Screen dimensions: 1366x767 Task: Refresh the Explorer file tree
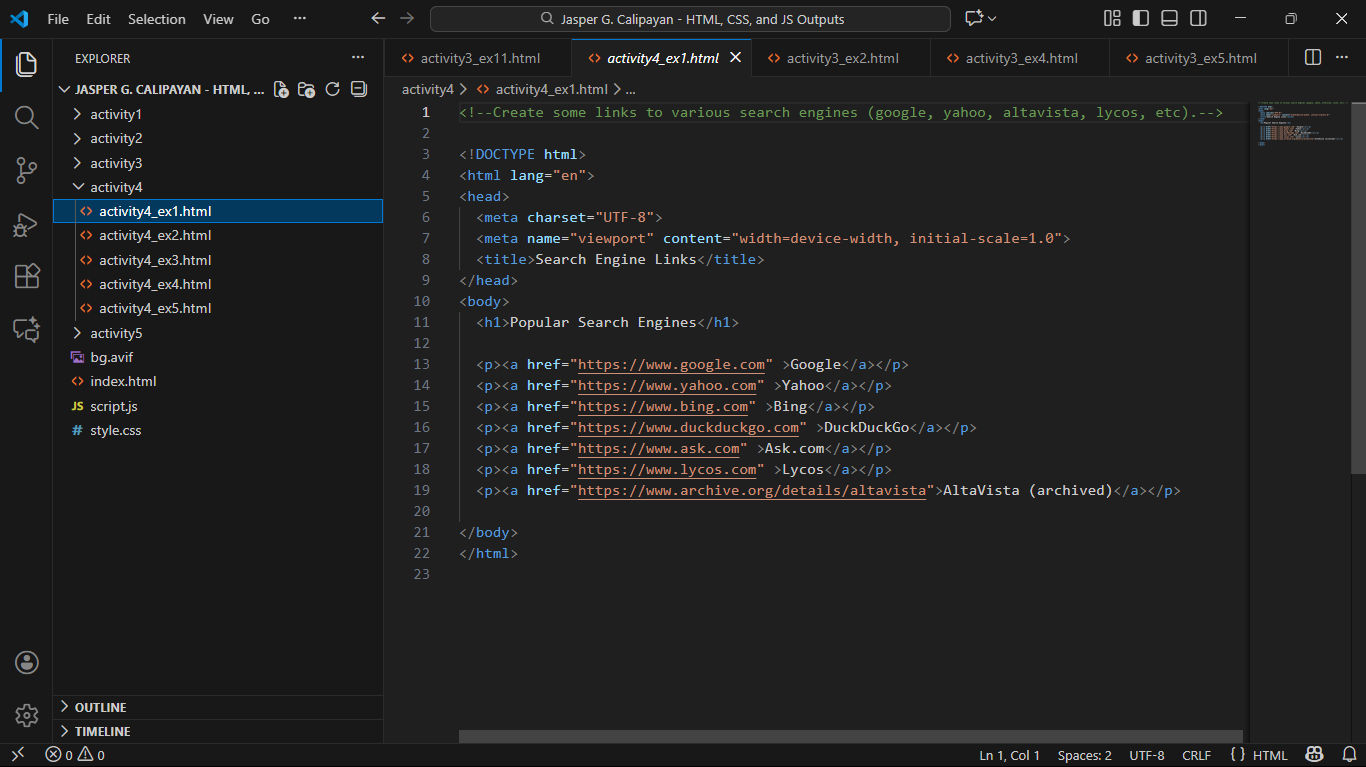coord(333,89)
